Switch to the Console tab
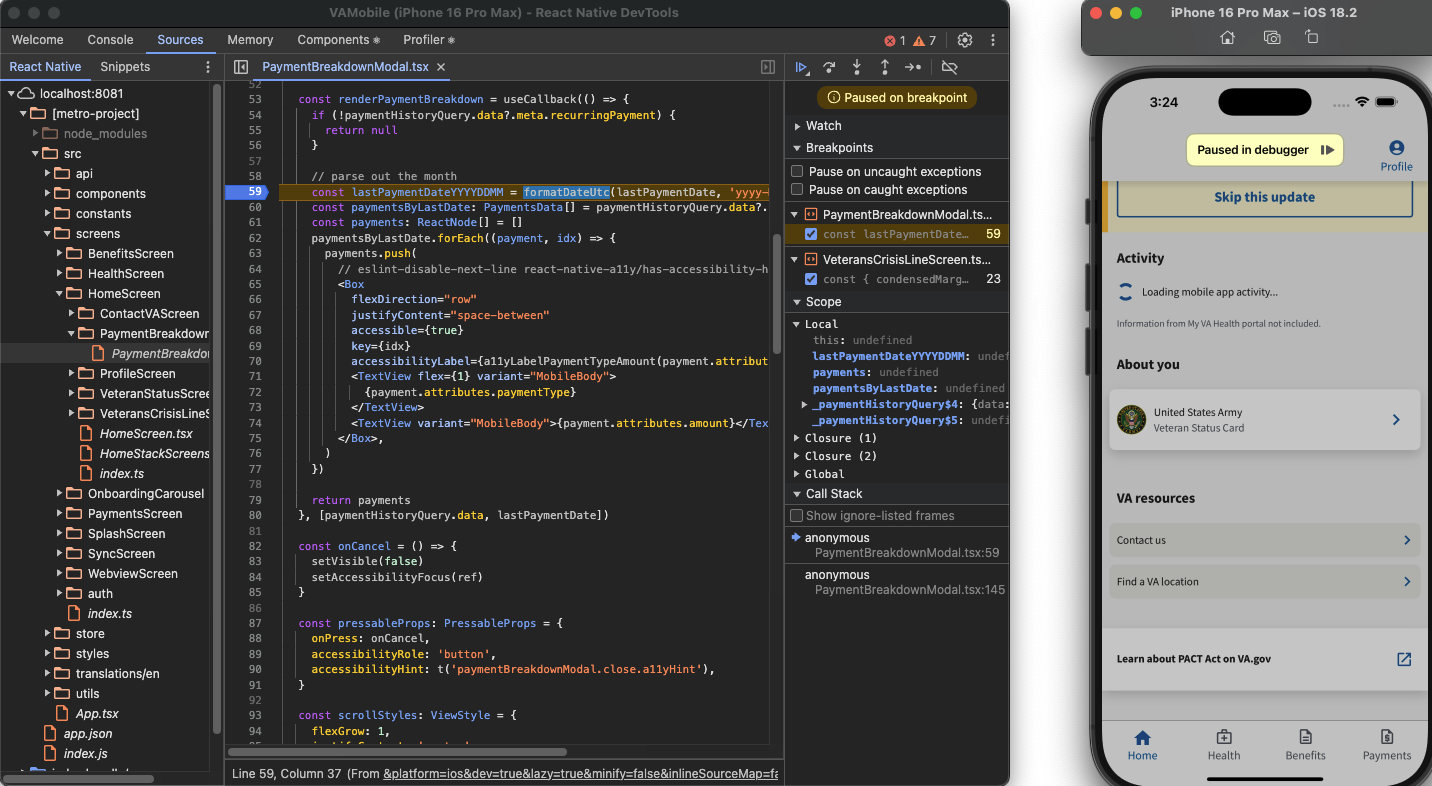Image resolution: width=1432 pixels, height=786 pixels. (x=110, y=40)
